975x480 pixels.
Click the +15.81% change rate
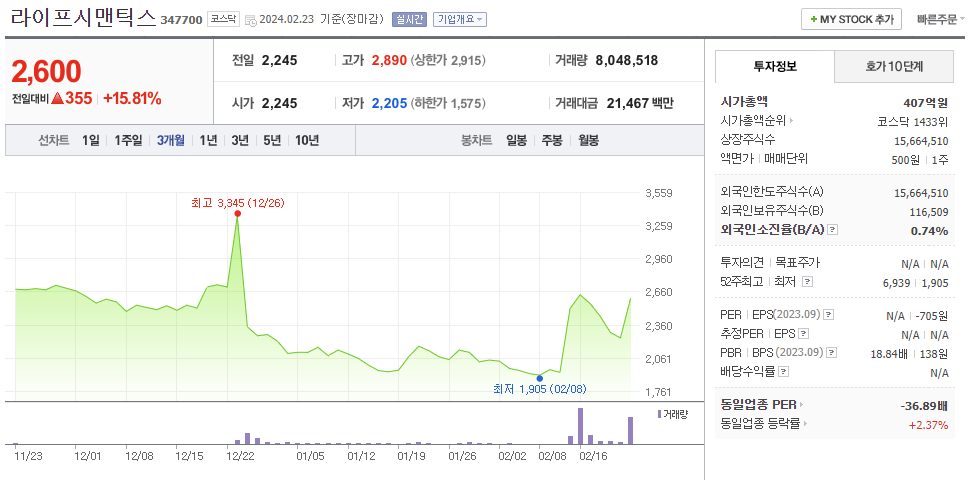point(132,98)
